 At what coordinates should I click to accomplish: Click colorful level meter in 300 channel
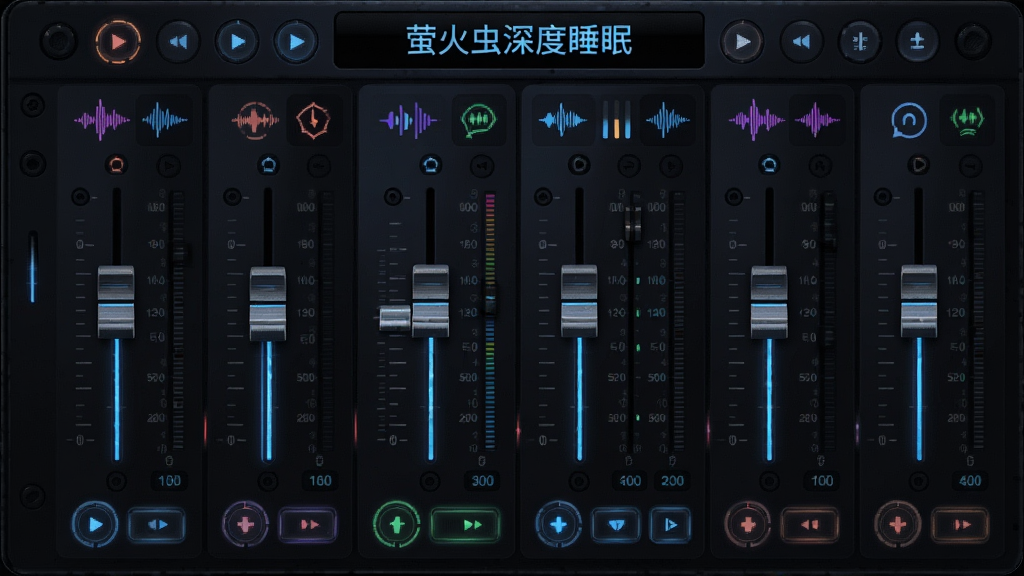point(490,320)
